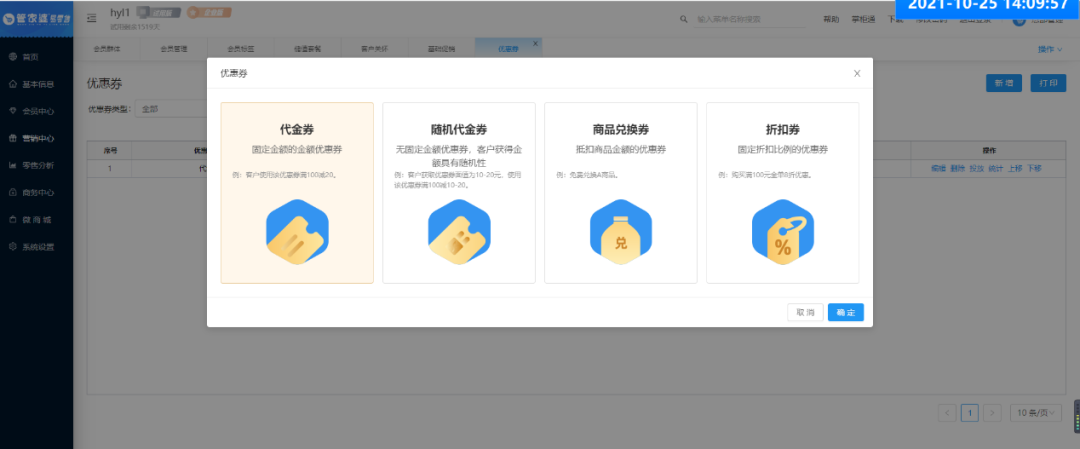1080x449 pixels.
Task: Confirm with the 确定 button
Action: tap(846, 313)
